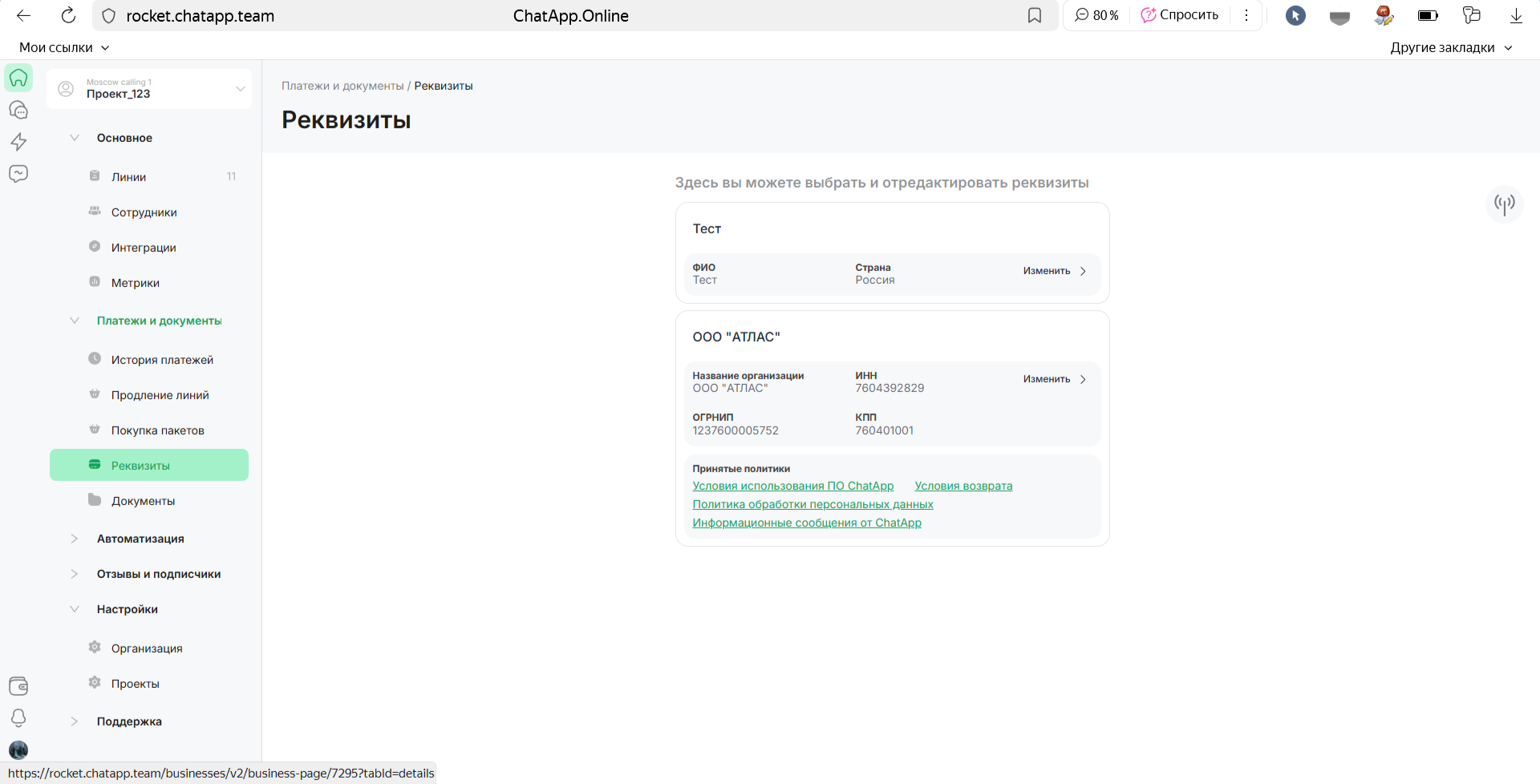Click the broadcast signal icon at right
This screenshot has width=1540, height=784.
(1504, 204)
